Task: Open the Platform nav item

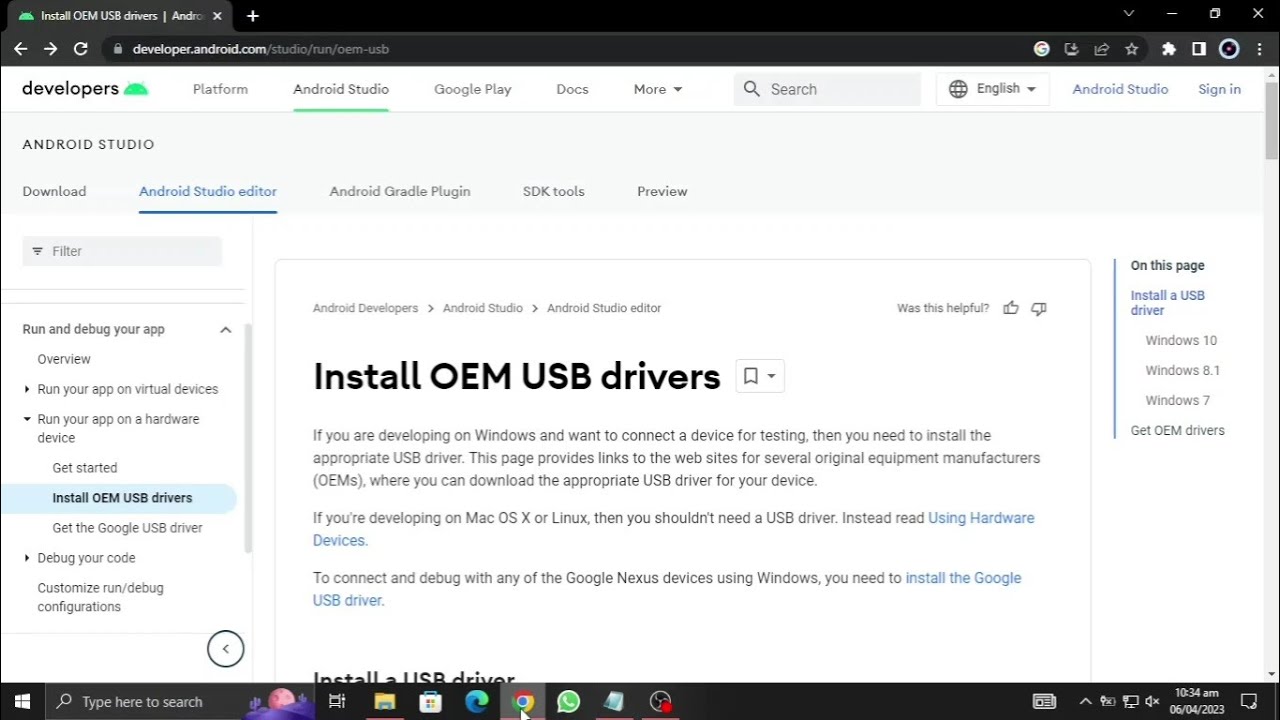Action: tap(220, 89)
